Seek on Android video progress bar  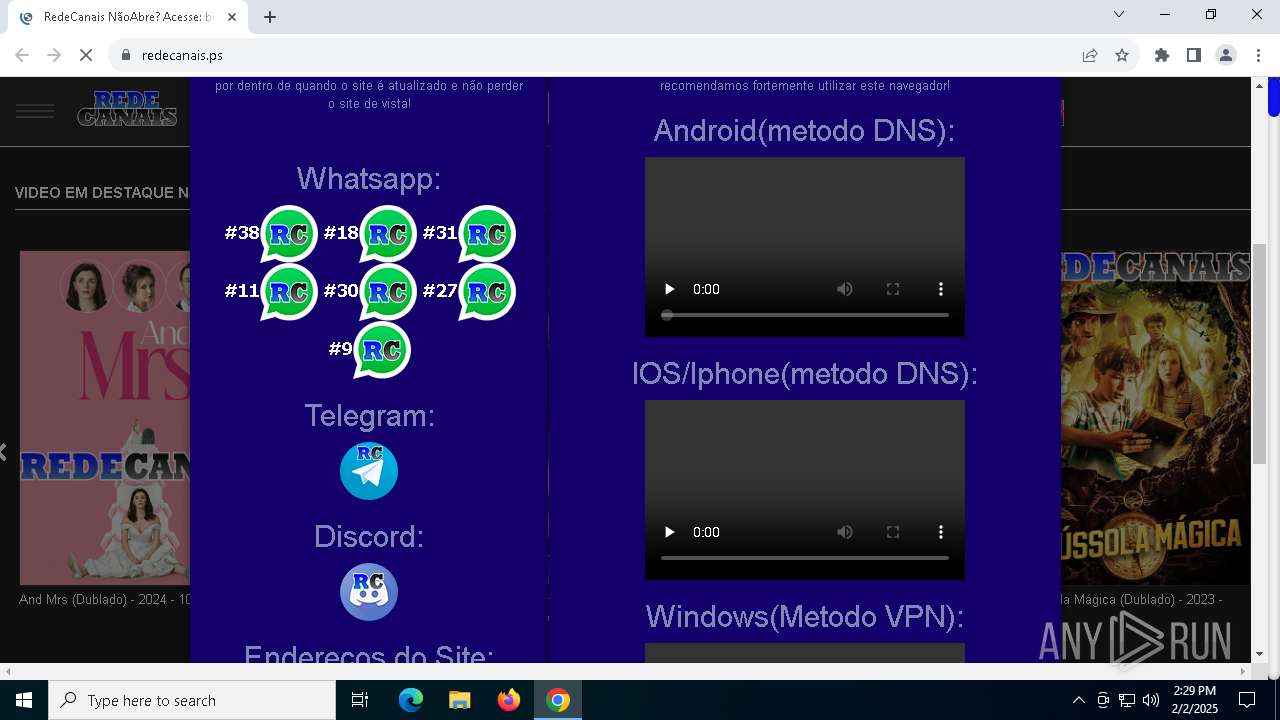[805, 315]
